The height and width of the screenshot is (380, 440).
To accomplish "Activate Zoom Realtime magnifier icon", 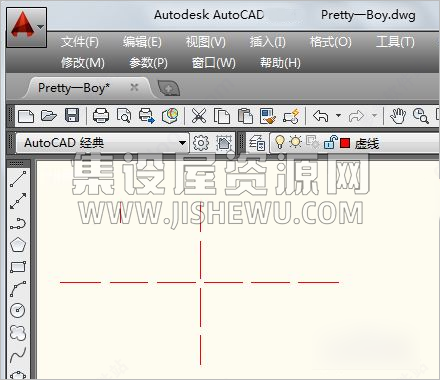I will click(421, 116).
